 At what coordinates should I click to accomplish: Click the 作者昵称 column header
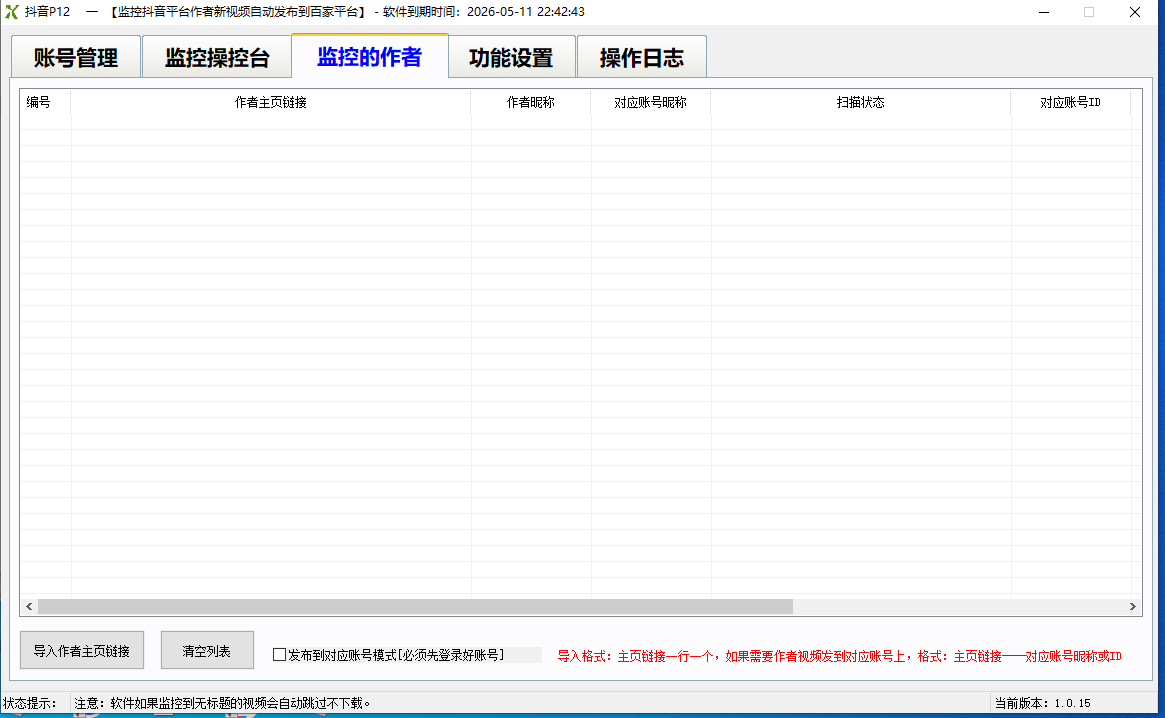[530, 103]
